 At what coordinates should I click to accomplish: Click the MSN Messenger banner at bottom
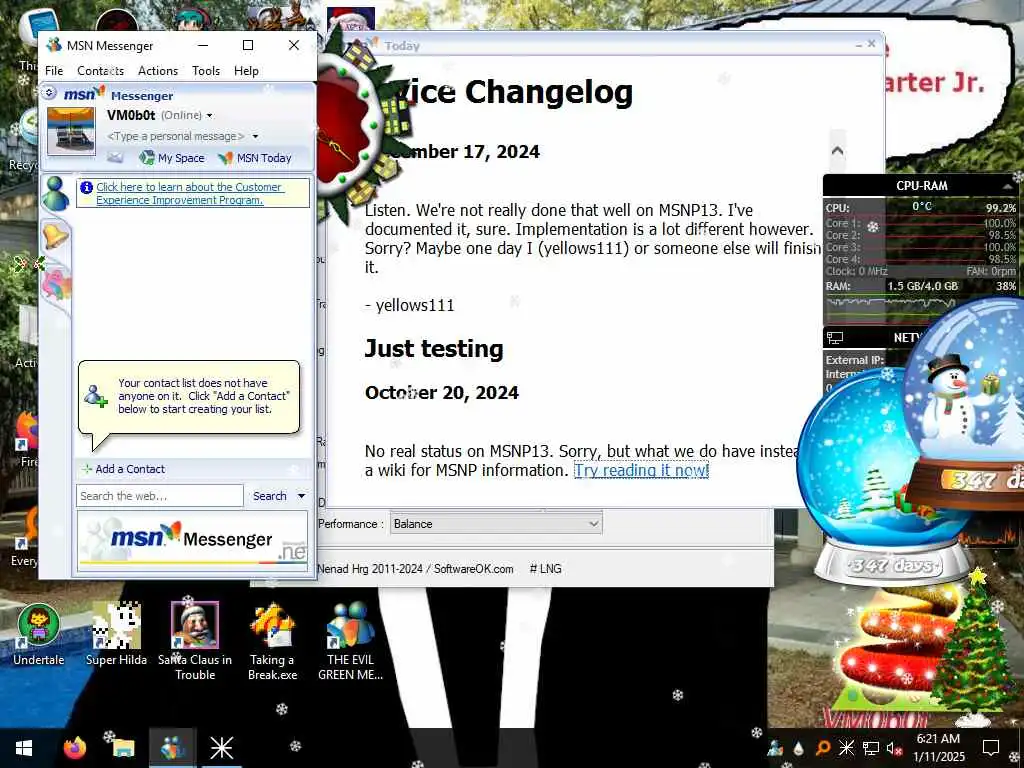click(x=193, y=541)
